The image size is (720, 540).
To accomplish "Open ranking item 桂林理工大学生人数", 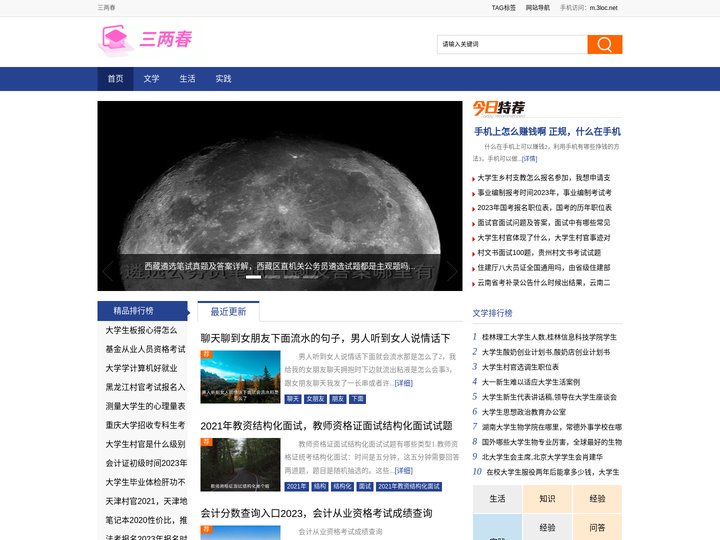I will (x=549, y=337).
